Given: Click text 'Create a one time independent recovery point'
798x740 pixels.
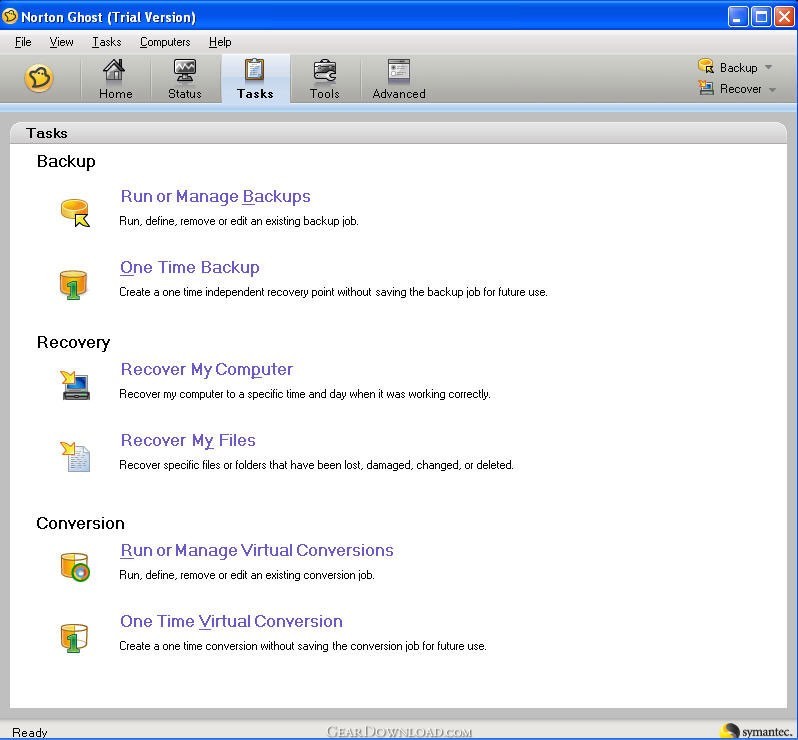Looking at the screenshot, I should click(x=227, y=292).
